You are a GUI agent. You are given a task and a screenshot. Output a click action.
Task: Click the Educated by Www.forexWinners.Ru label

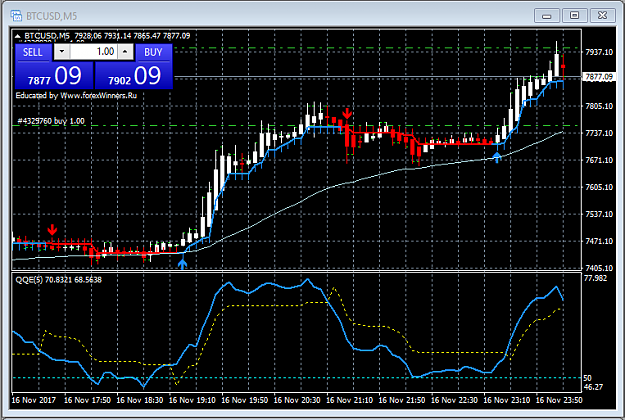pos(76,95)
